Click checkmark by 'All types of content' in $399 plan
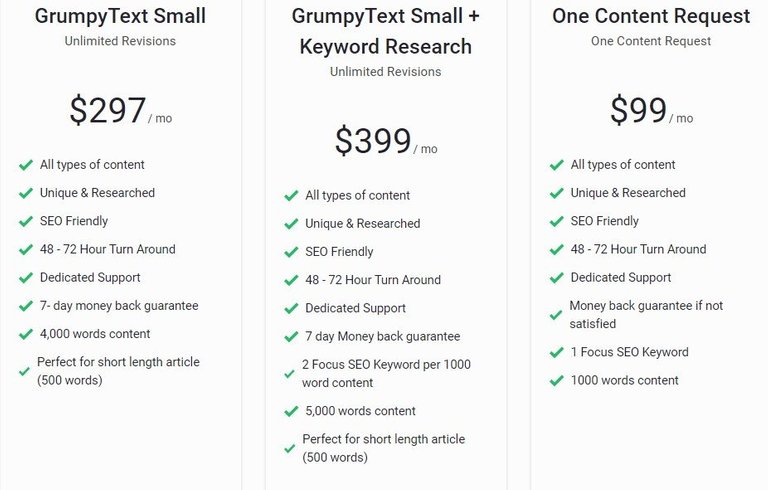The image size is (768, 490). [x=291, y=196]
